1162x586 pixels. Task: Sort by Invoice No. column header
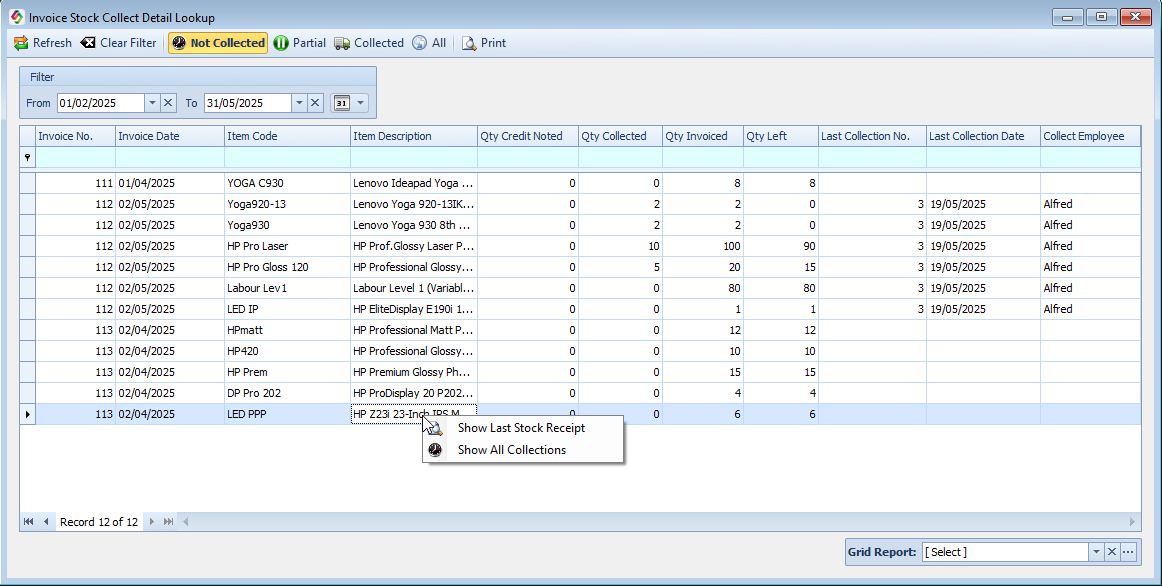[76, 136]
